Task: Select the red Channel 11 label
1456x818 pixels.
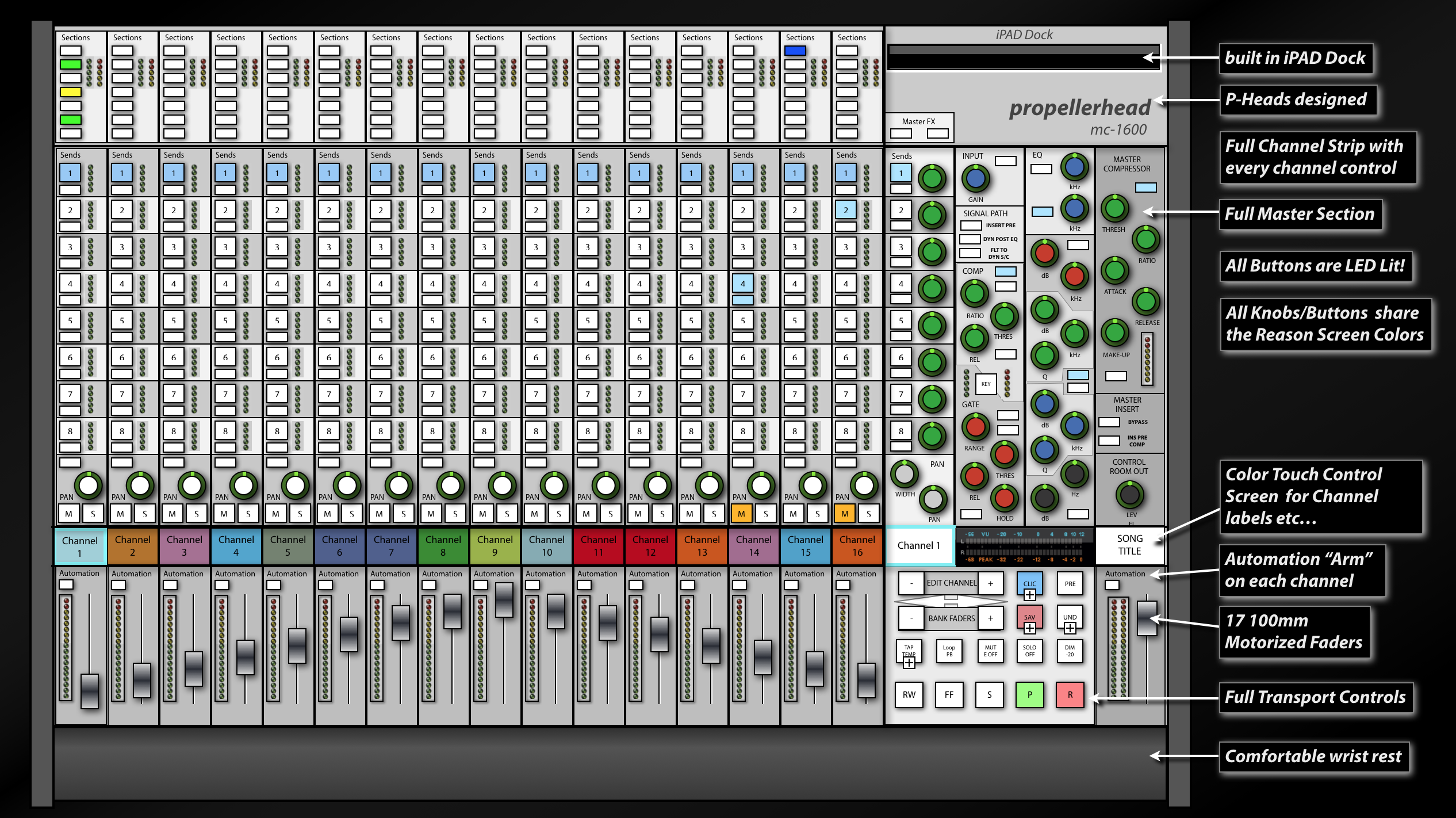Action: [x=598, y=546]
